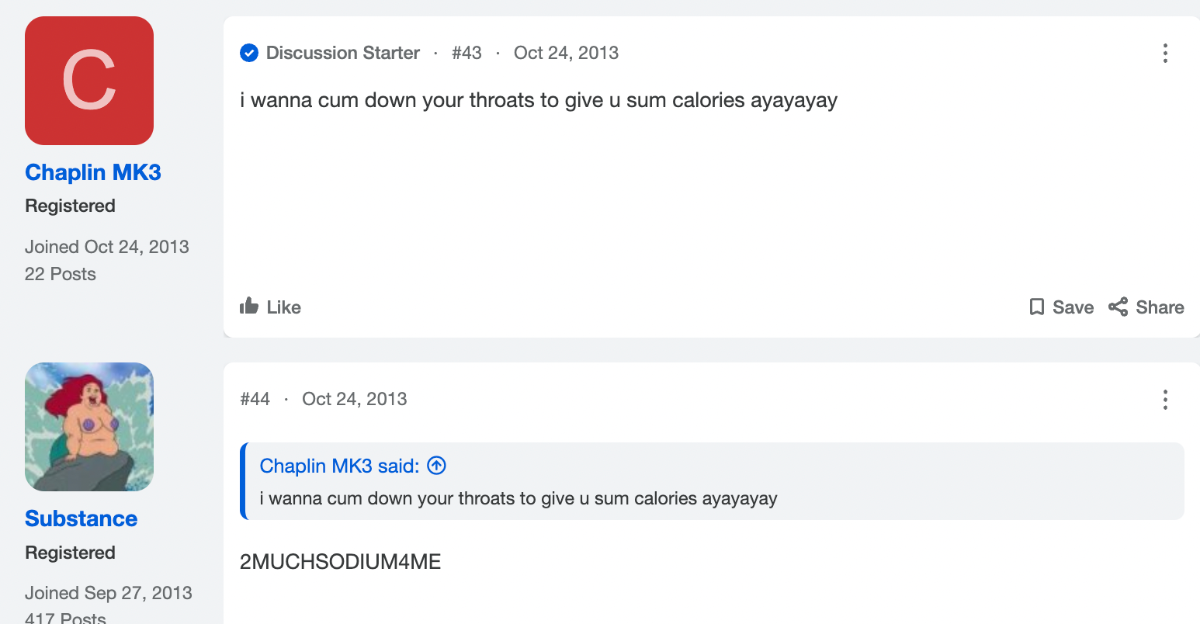
Task: Click the Oct 24, 2013 date on post #43
Action: tap(566, 53)
